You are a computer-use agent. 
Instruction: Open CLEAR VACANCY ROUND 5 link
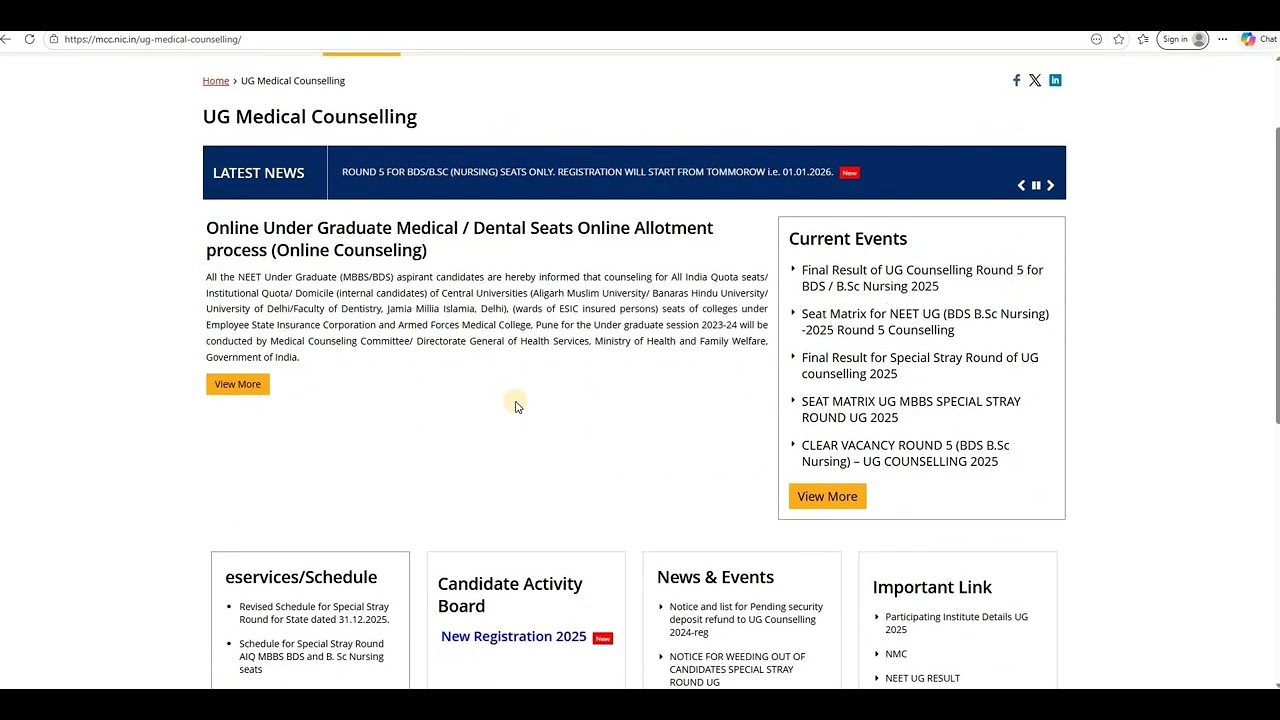[905, 453]
